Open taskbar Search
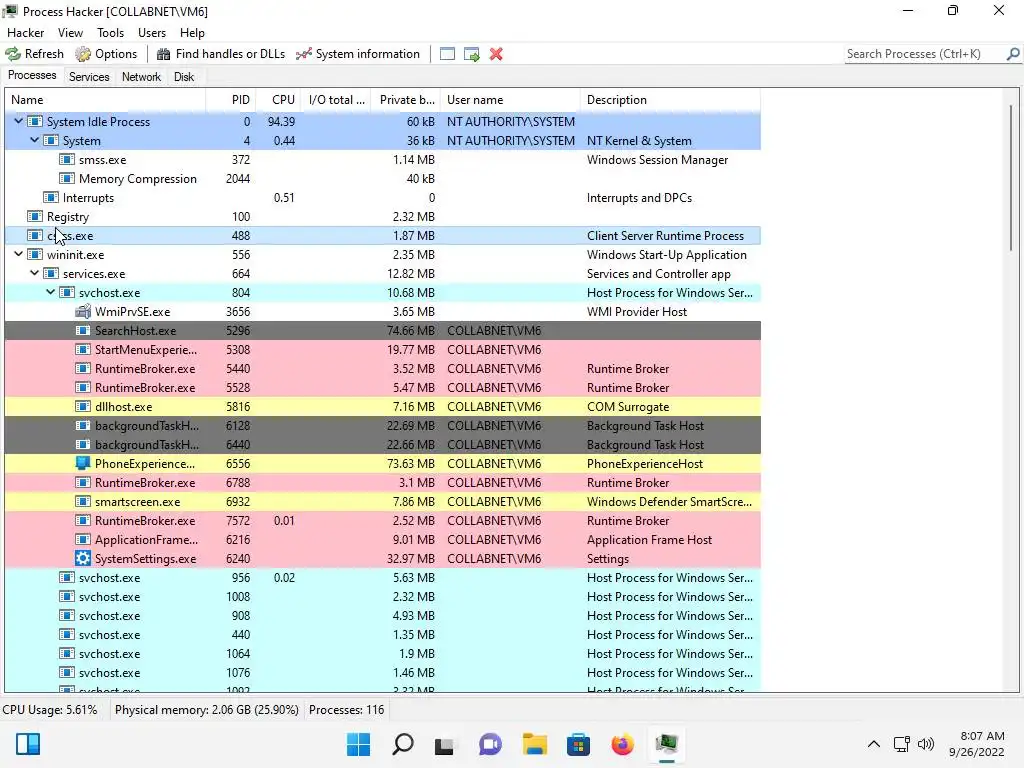 click(x=402, y=744)
